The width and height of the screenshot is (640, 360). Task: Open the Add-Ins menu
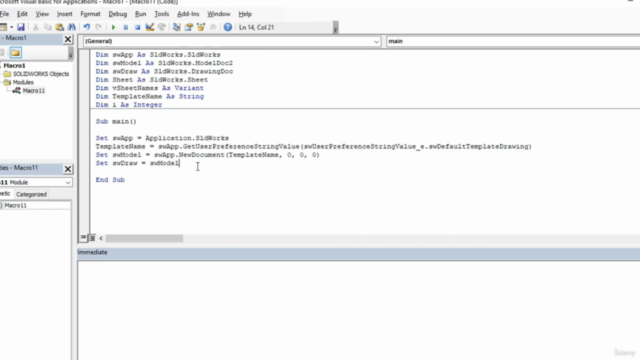tap(188, 14)
